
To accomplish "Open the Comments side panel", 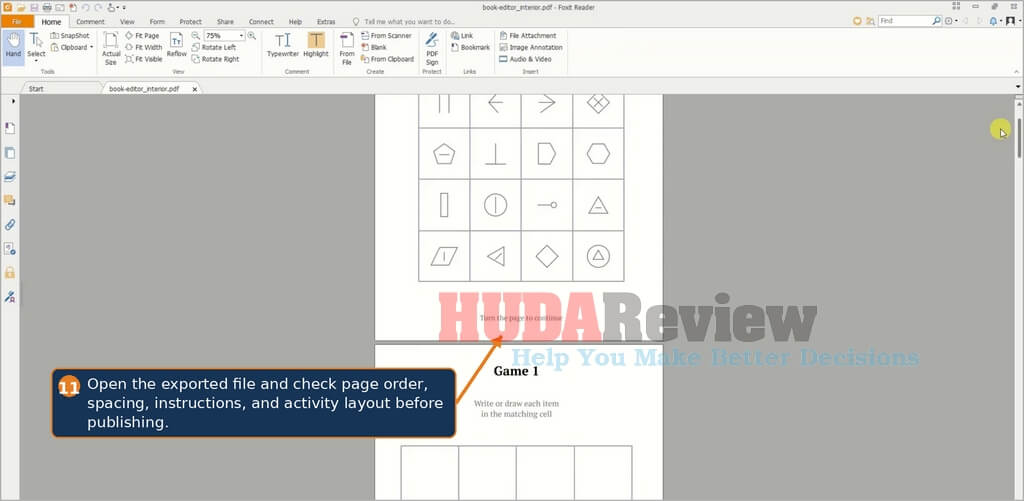I will tap(10, 200).
